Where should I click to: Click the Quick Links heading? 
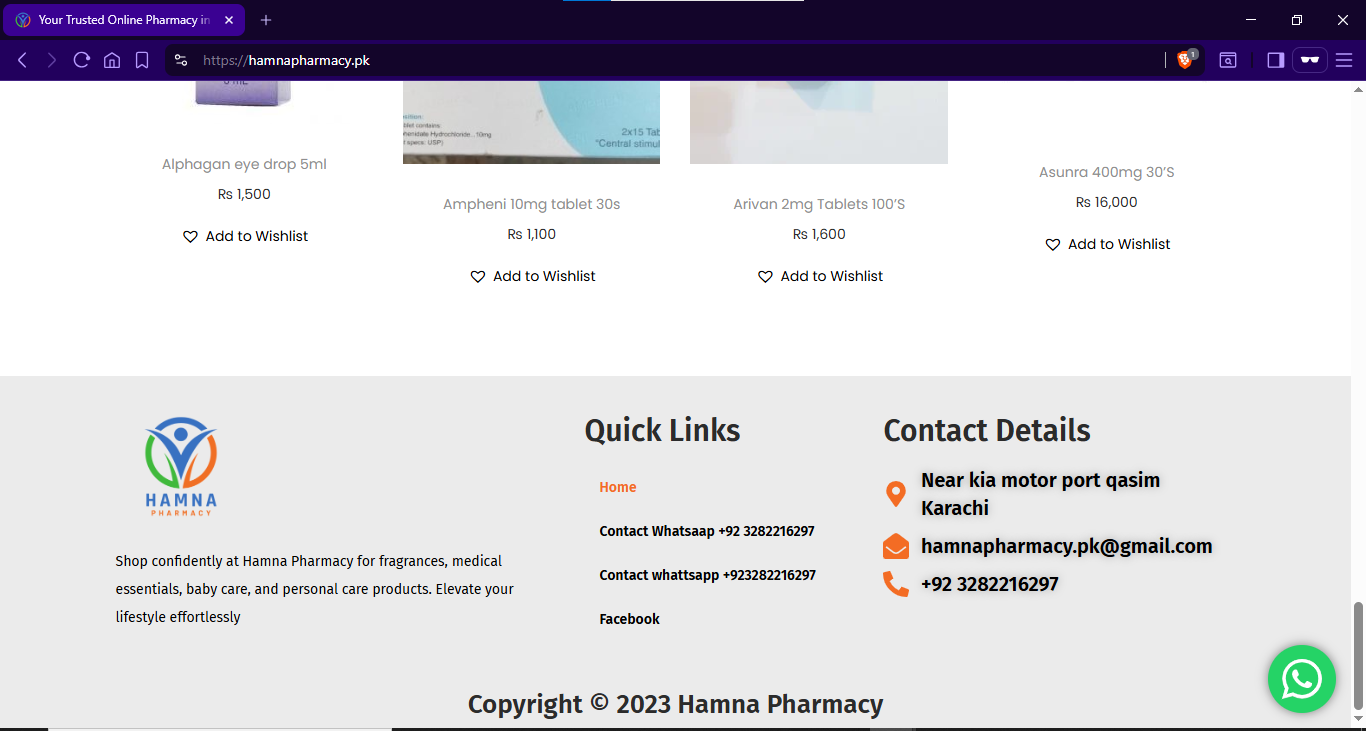click(663, 430)
